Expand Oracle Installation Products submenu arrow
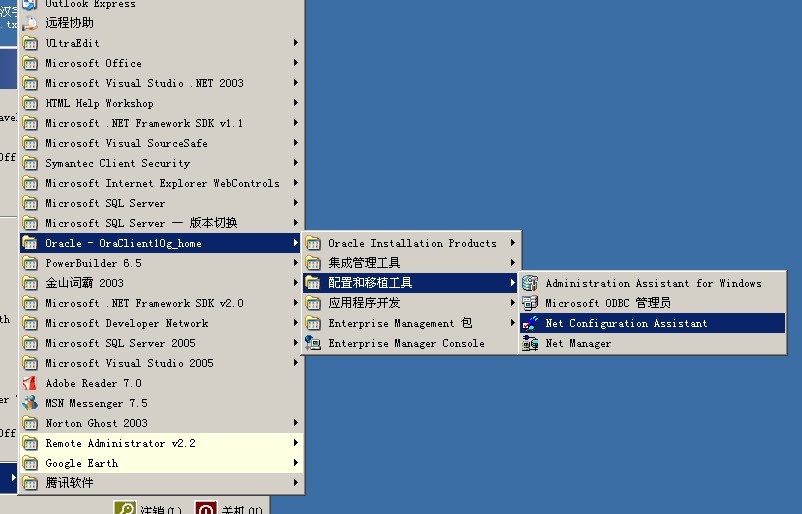Image resolution: width=802 pixels, height=514 pixels. tap(513, 243)
